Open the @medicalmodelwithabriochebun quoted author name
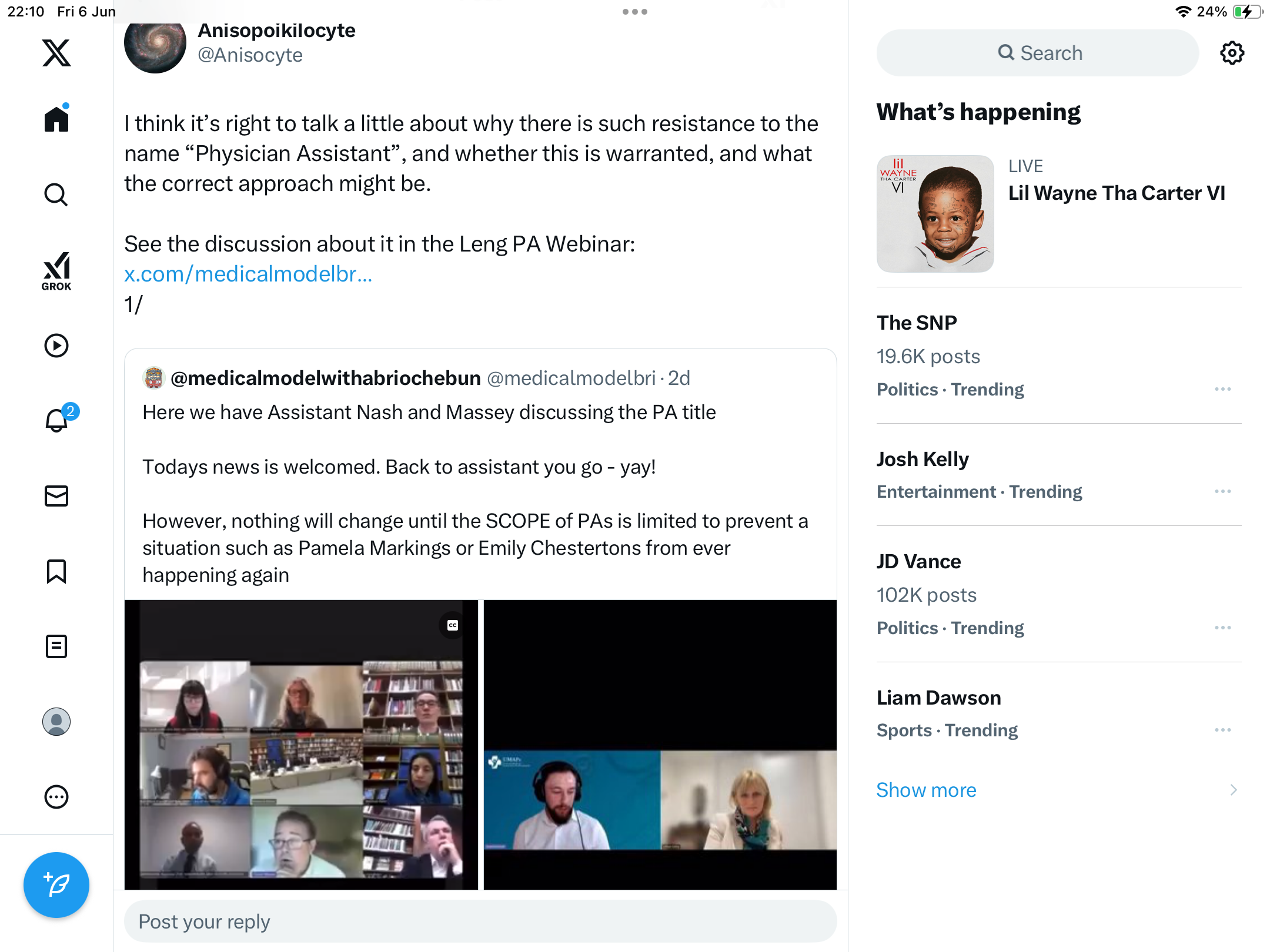This screenshot has width=1270, height=952. tap(326, 378)
